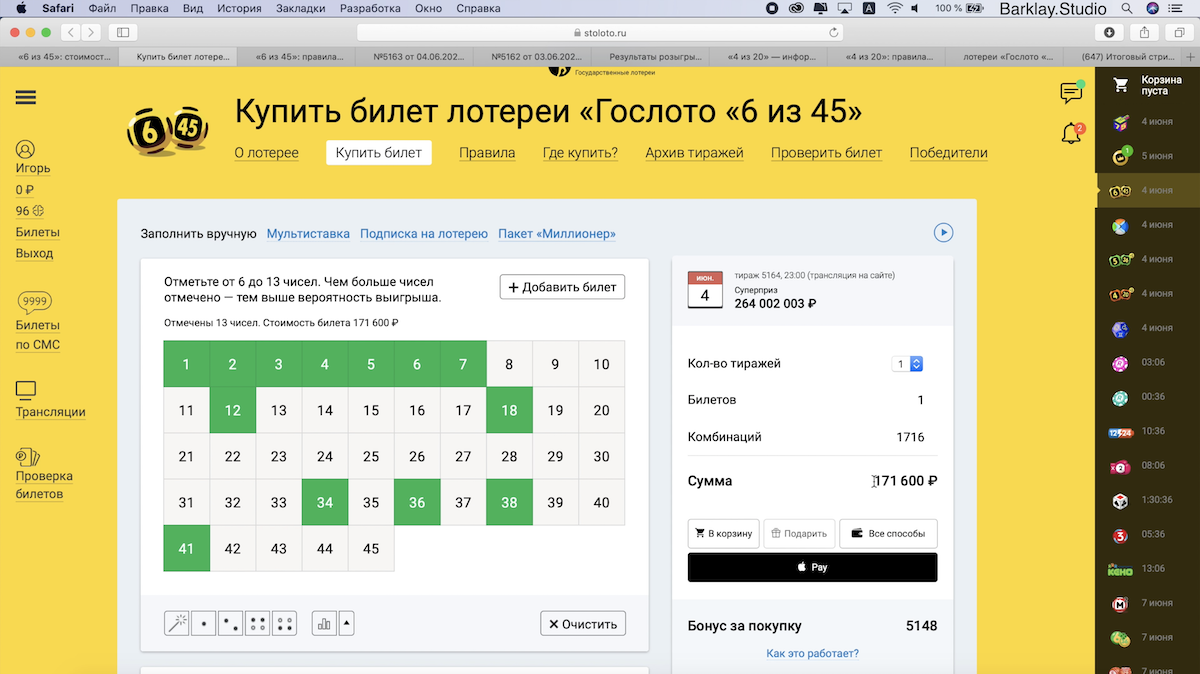Deselect number 5 on the ticket
Viewport: 1200px width, 674px height.
371,364
